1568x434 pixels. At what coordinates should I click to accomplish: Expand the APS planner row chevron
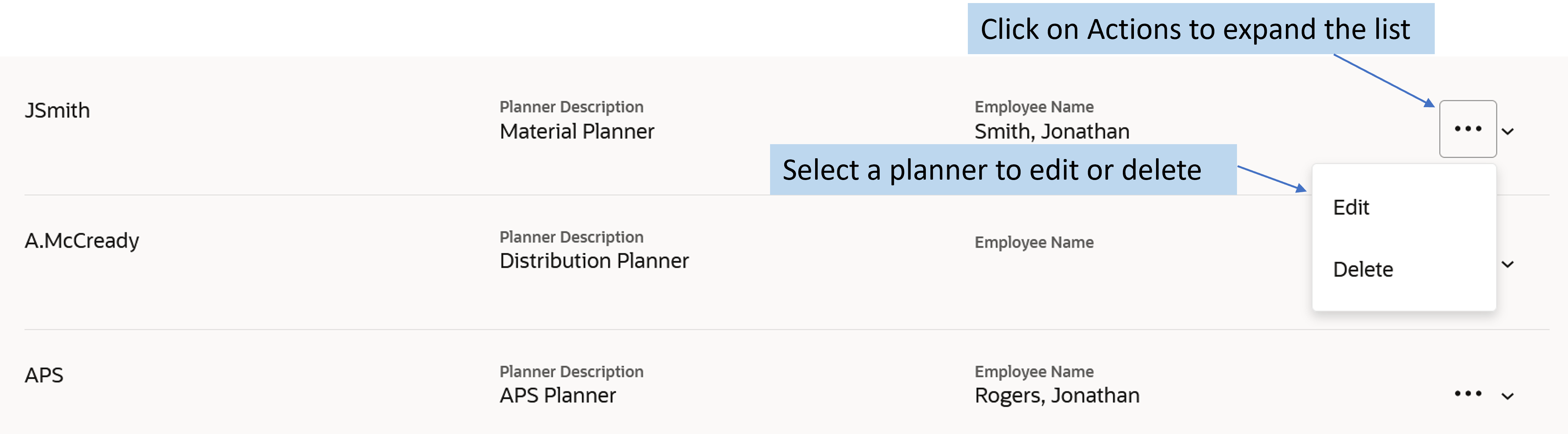click(x=1508, y=396)
